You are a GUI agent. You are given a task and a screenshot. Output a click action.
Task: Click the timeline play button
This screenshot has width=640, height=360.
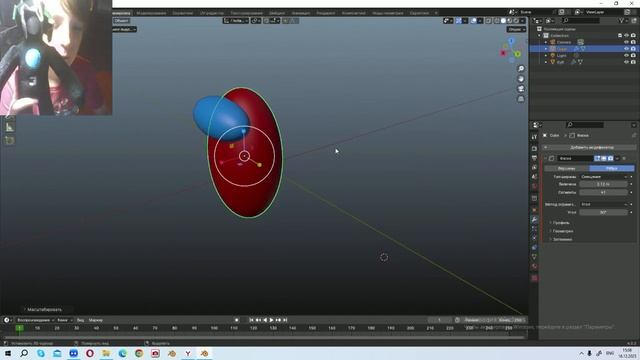click(x=271, y=320)
